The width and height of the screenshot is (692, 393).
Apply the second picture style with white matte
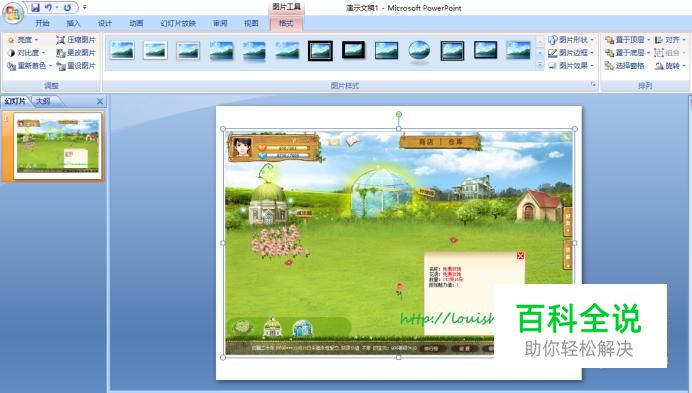[x=155, y=50]
